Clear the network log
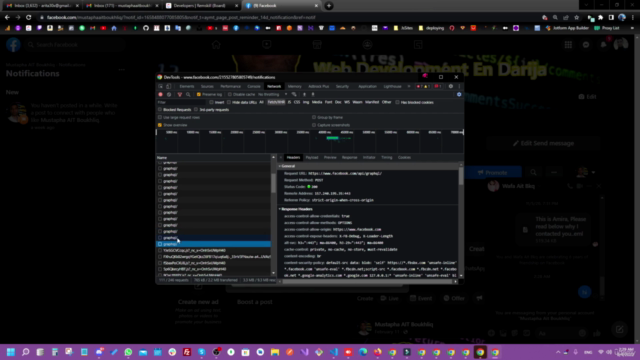 tap(169, 94)
